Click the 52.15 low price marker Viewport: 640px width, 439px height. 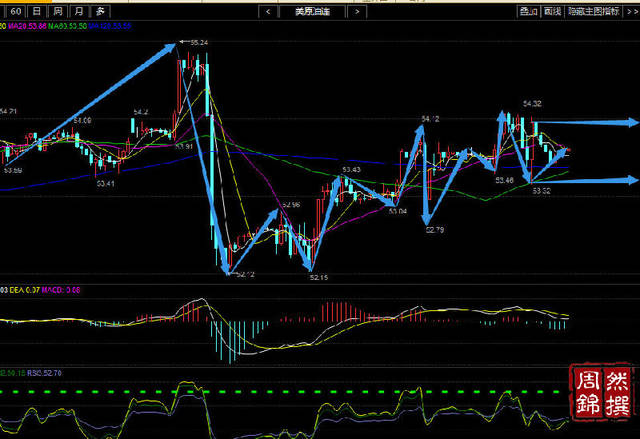(x=319, y=277)
